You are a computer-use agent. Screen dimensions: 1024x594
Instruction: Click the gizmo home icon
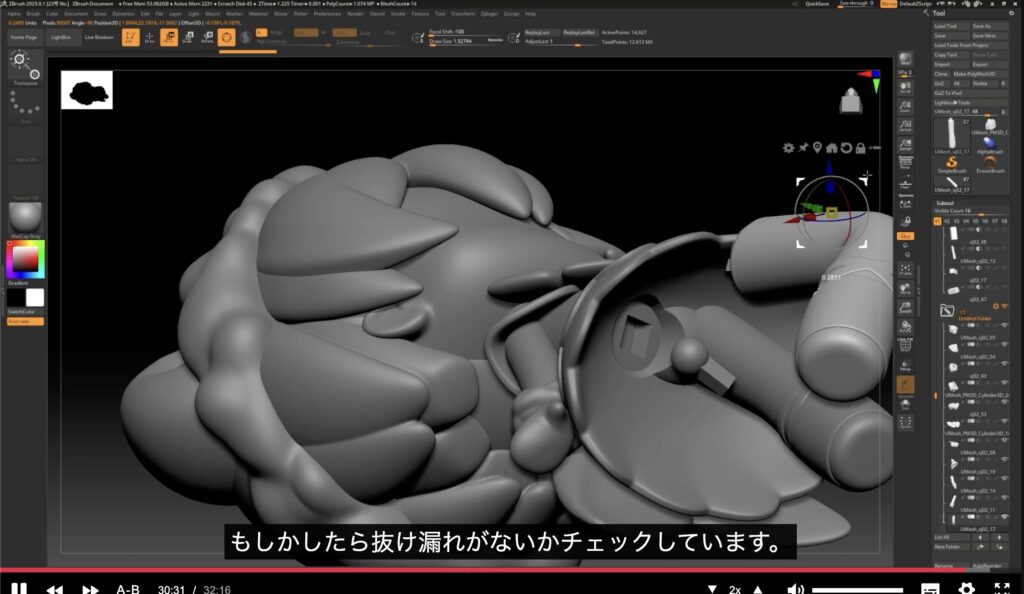click(831, 148)
